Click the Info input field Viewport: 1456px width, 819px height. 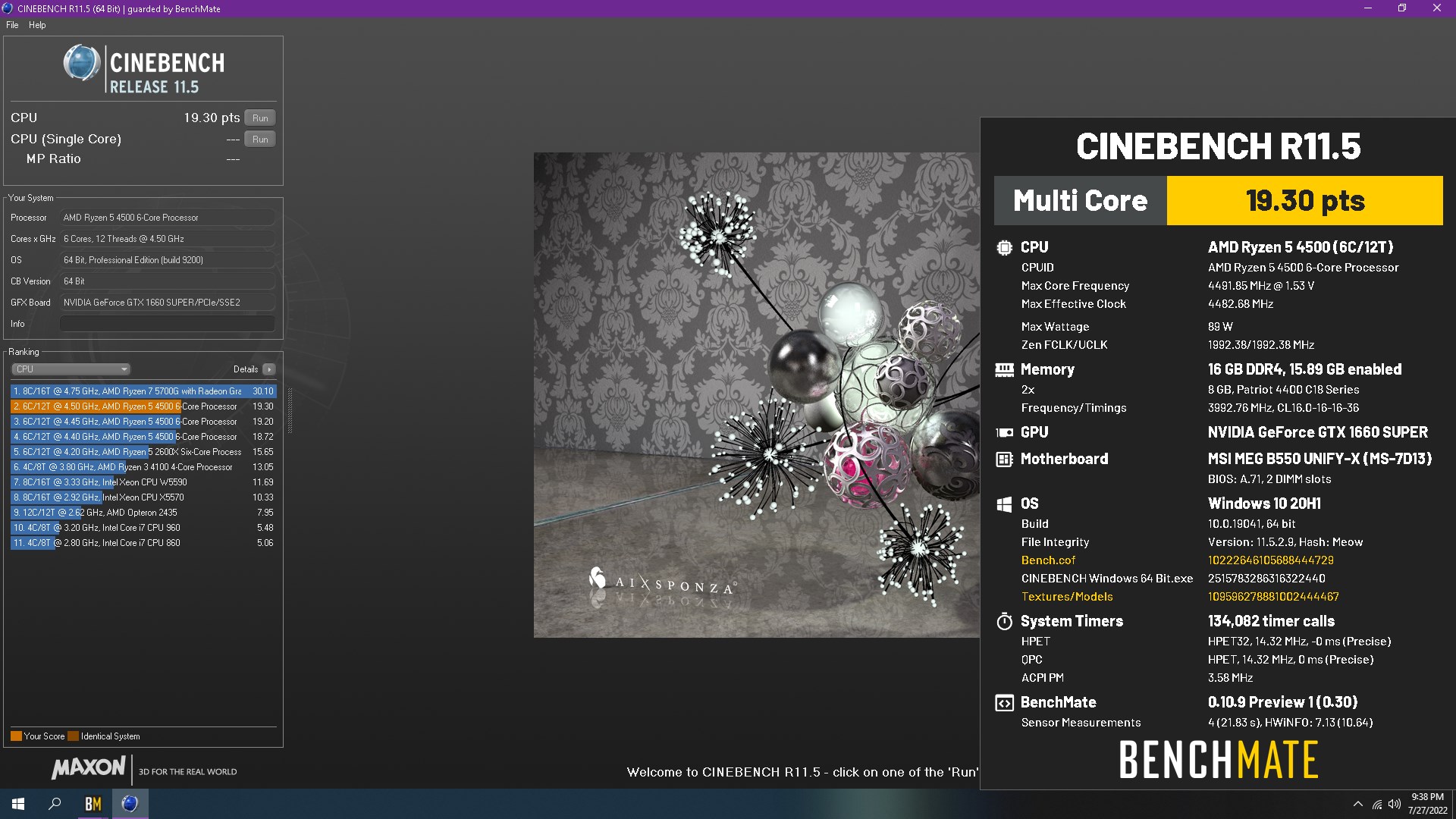(167, 324)
